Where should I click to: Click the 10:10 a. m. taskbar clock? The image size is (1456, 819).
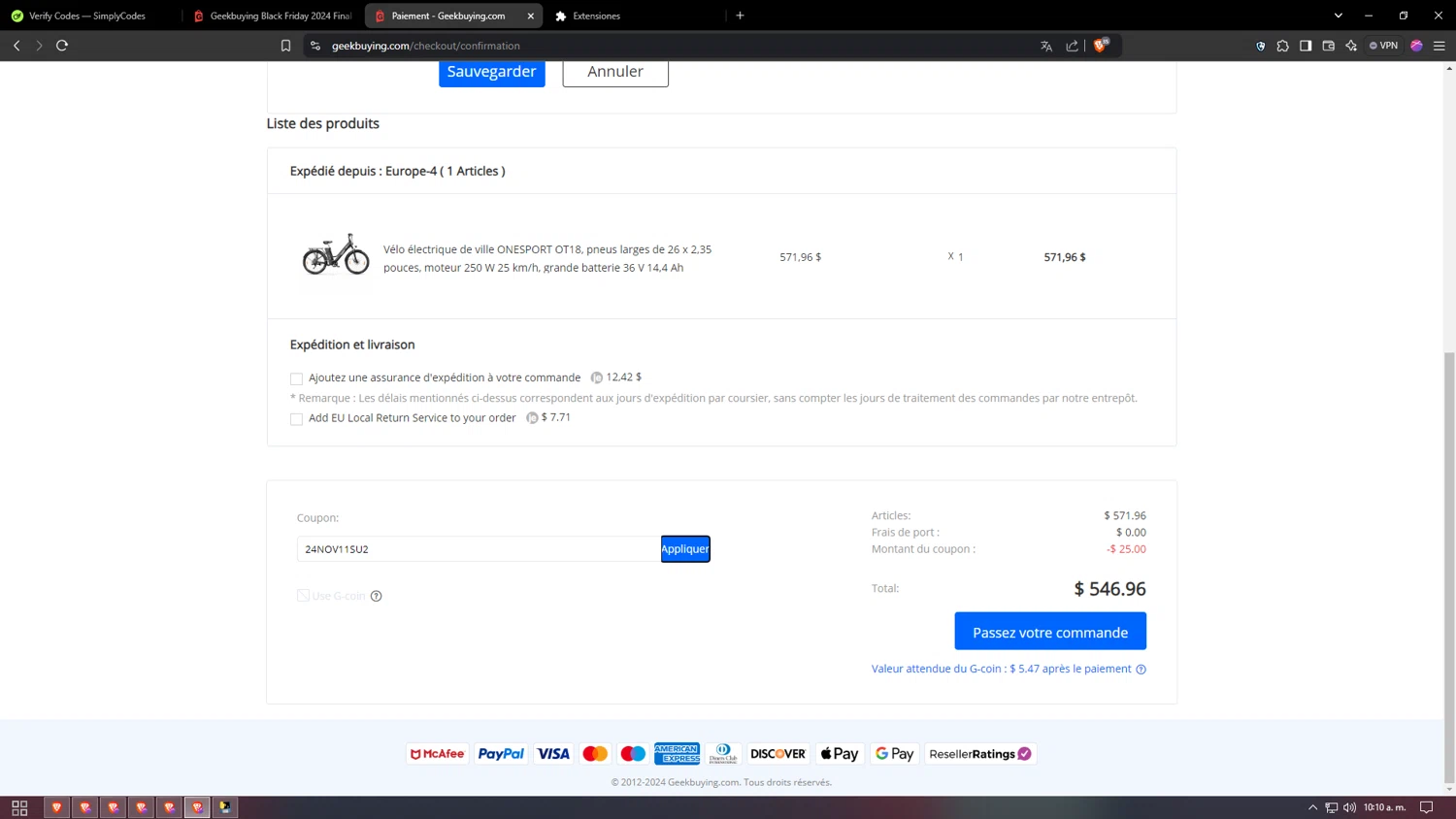[1384, 807]
